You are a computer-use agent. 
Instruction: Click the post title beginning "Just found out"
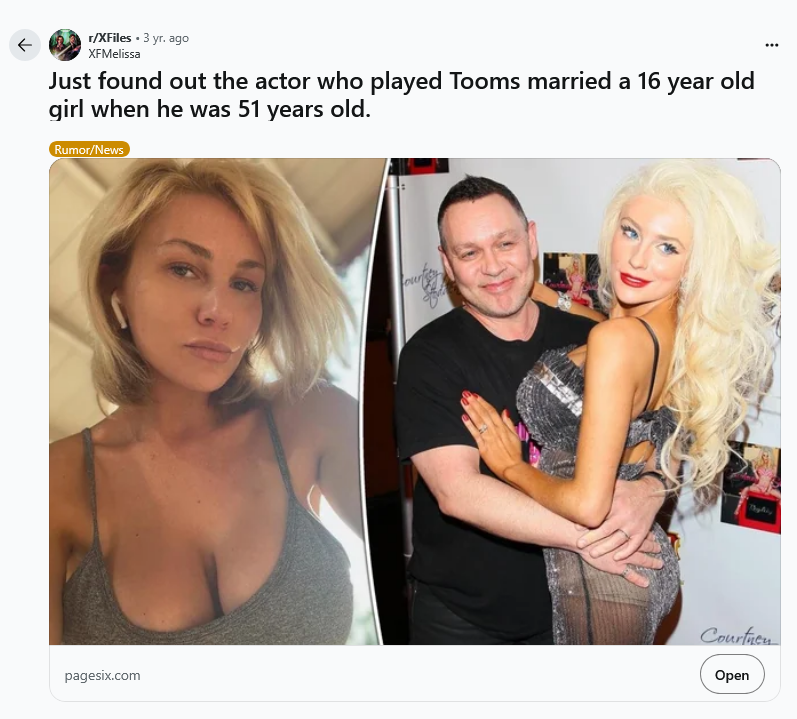(x=401, y=95)
